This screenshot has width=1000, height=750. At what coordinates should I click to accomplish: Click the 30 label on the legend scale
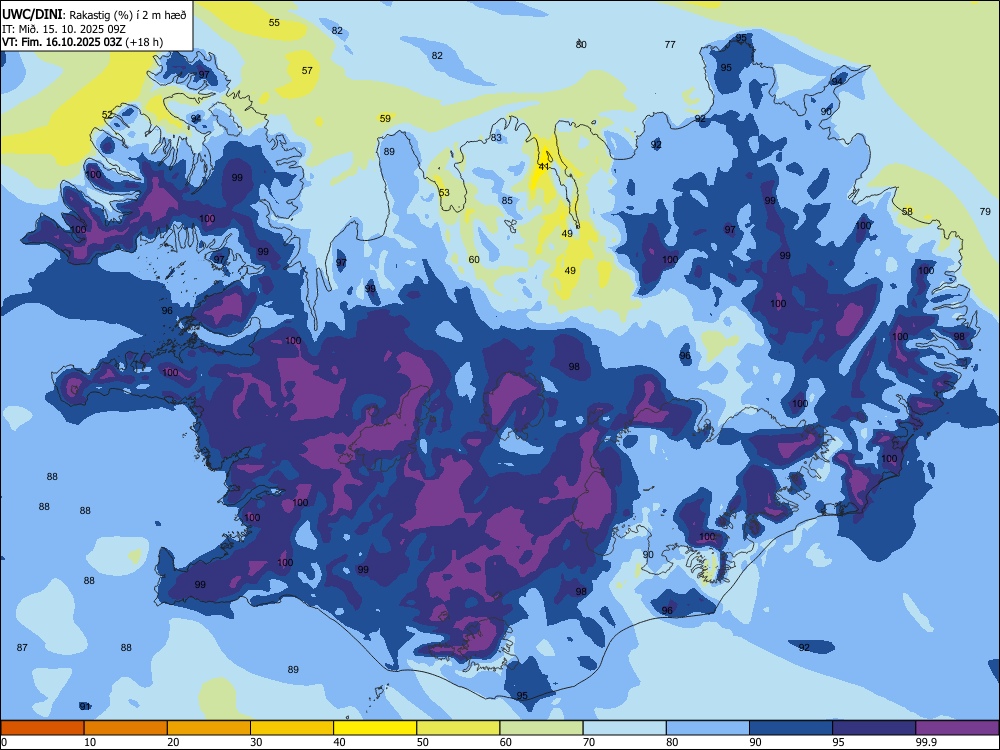(x=256, y=742)
